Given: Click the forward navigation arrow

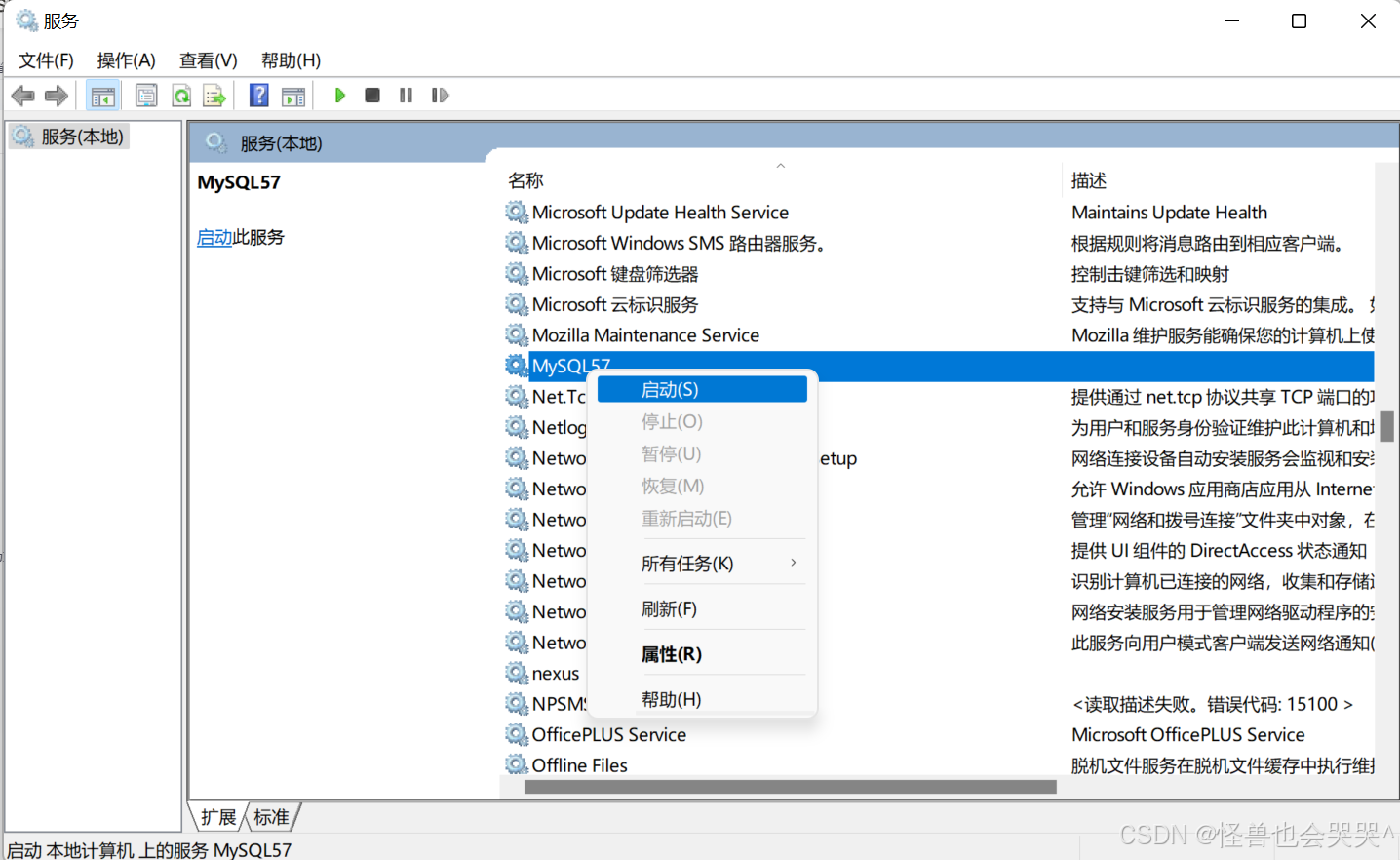Looking at the screenshot, I should [56, 95].
